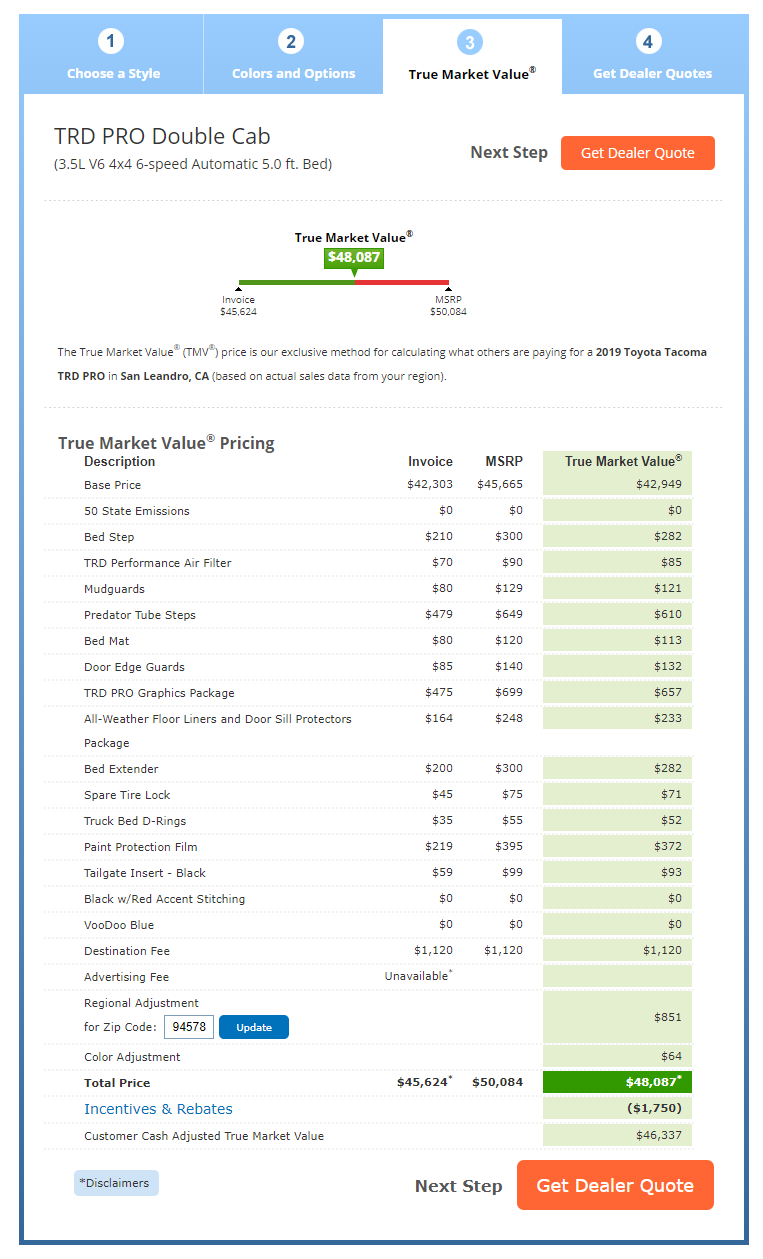The width and height of the screenshot is (763, 1259).
Task: Click the TRD PRO Graphics Package label
Action: point(159,693)
